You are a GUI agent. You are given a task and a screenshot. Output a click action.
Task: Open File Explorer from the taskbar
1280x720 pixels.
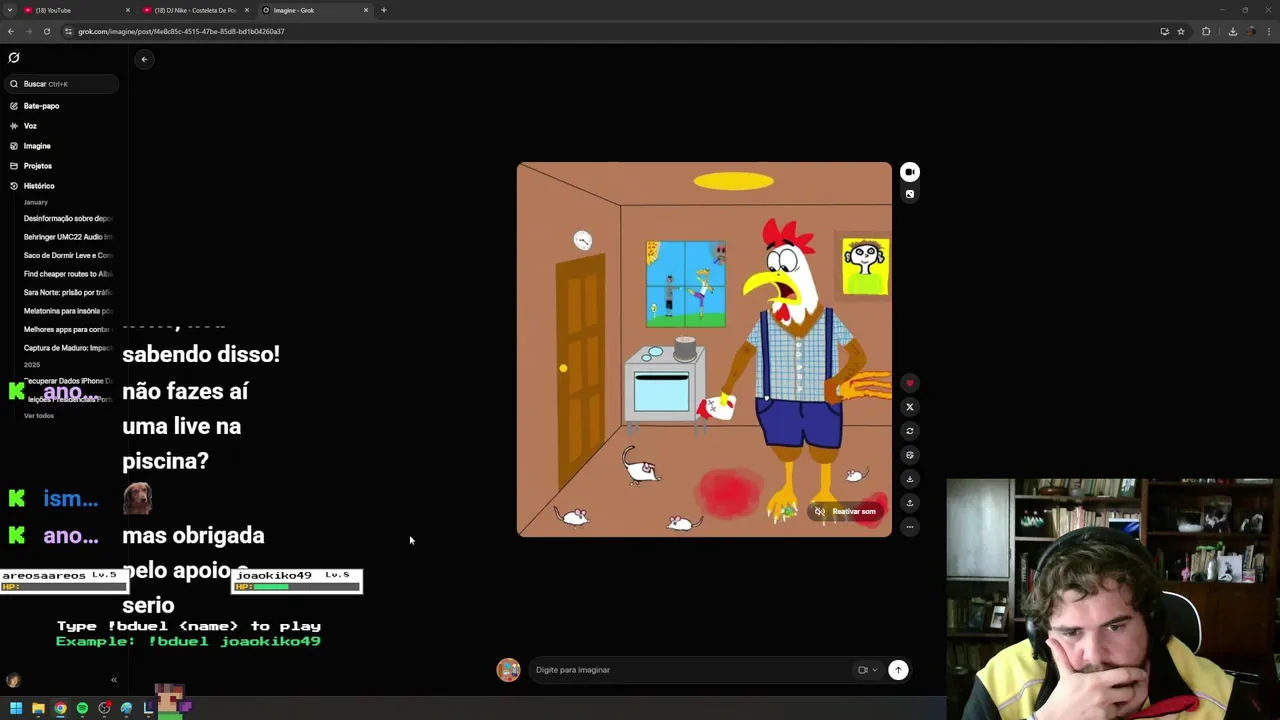click(38, 708)
